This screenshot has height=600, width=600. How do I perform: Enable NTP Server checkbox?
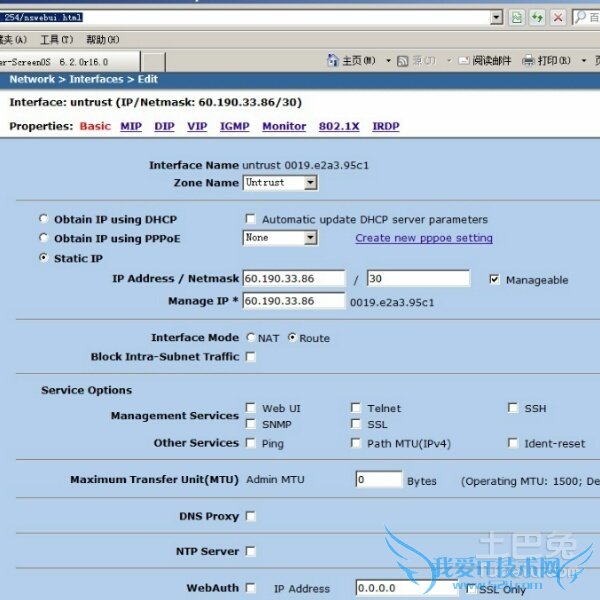(x=250, y=551)
